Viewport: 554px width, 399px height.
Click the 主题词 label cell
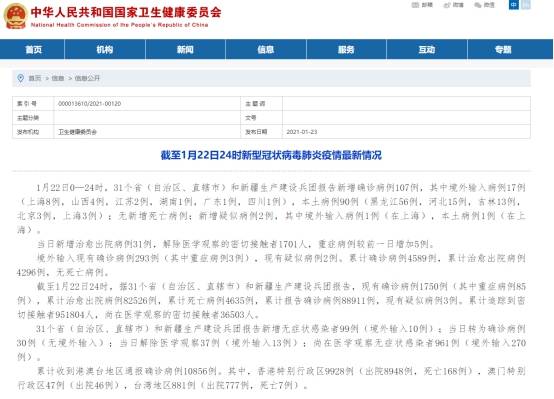click(261, 104)
